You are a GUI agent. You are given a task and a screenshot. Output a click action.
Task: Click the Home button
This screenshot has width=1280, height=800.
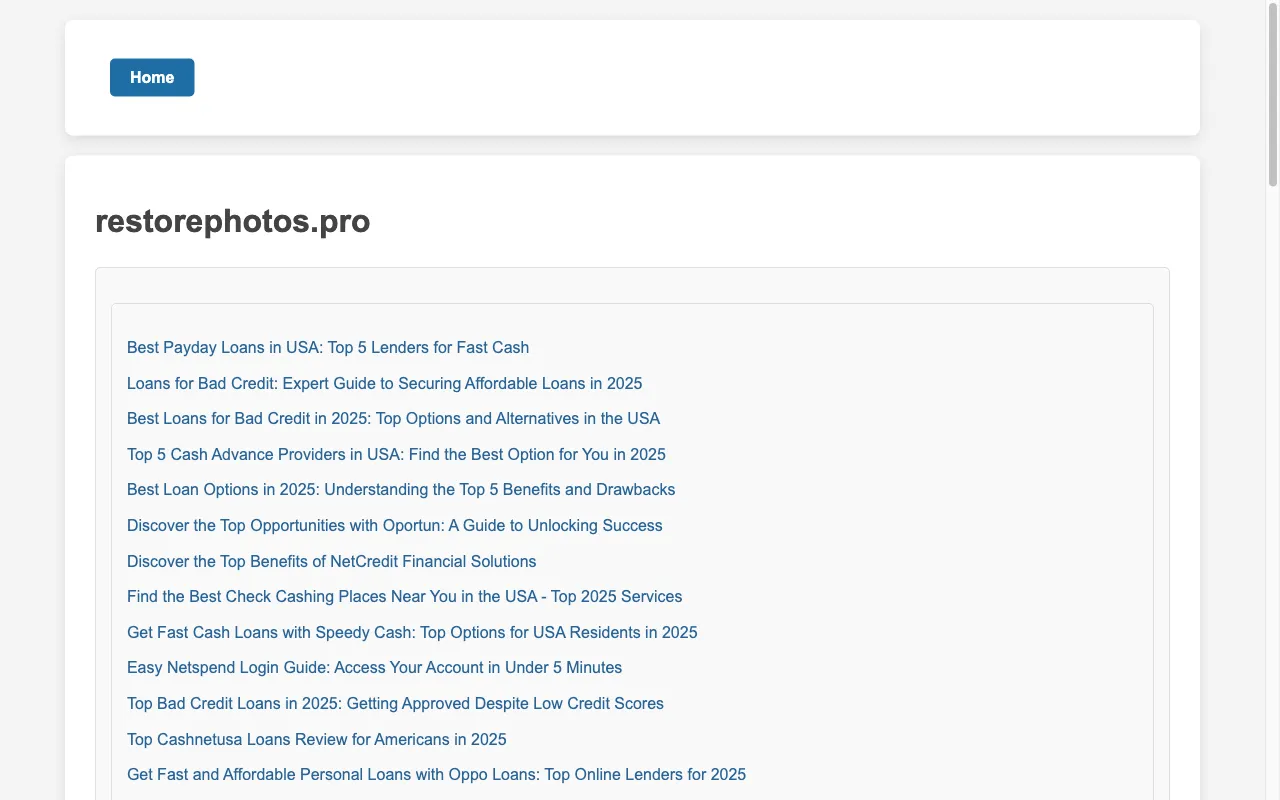[152, 78]
